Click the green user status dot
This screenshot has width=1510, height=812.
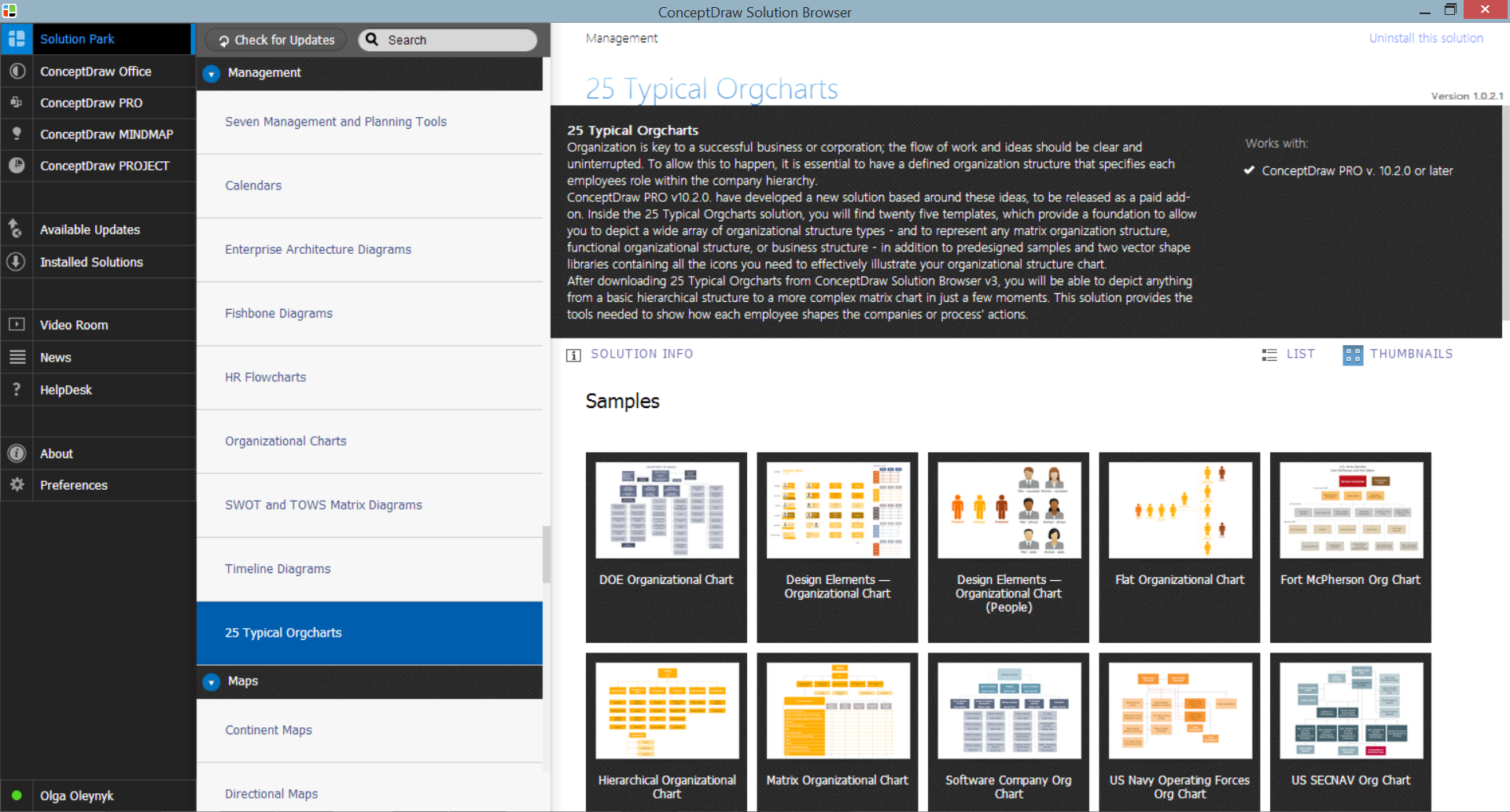coord(17,795)
